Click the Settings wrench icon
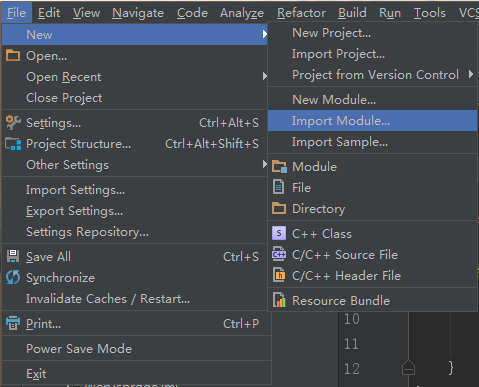 click(x=13, y=123)
